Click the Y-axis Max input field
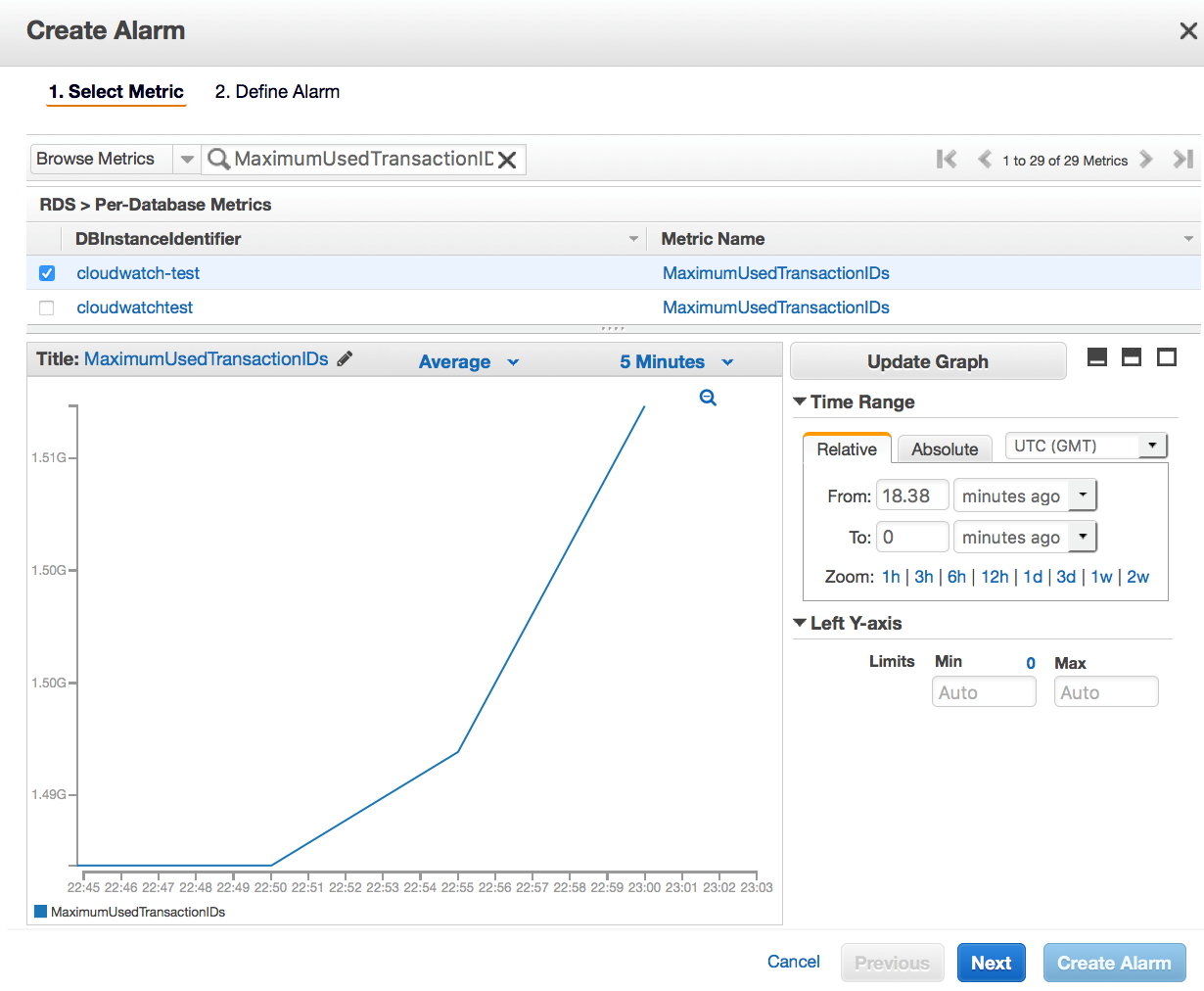The width and height of the screenshot is (1204, 991). [1106, 692]
